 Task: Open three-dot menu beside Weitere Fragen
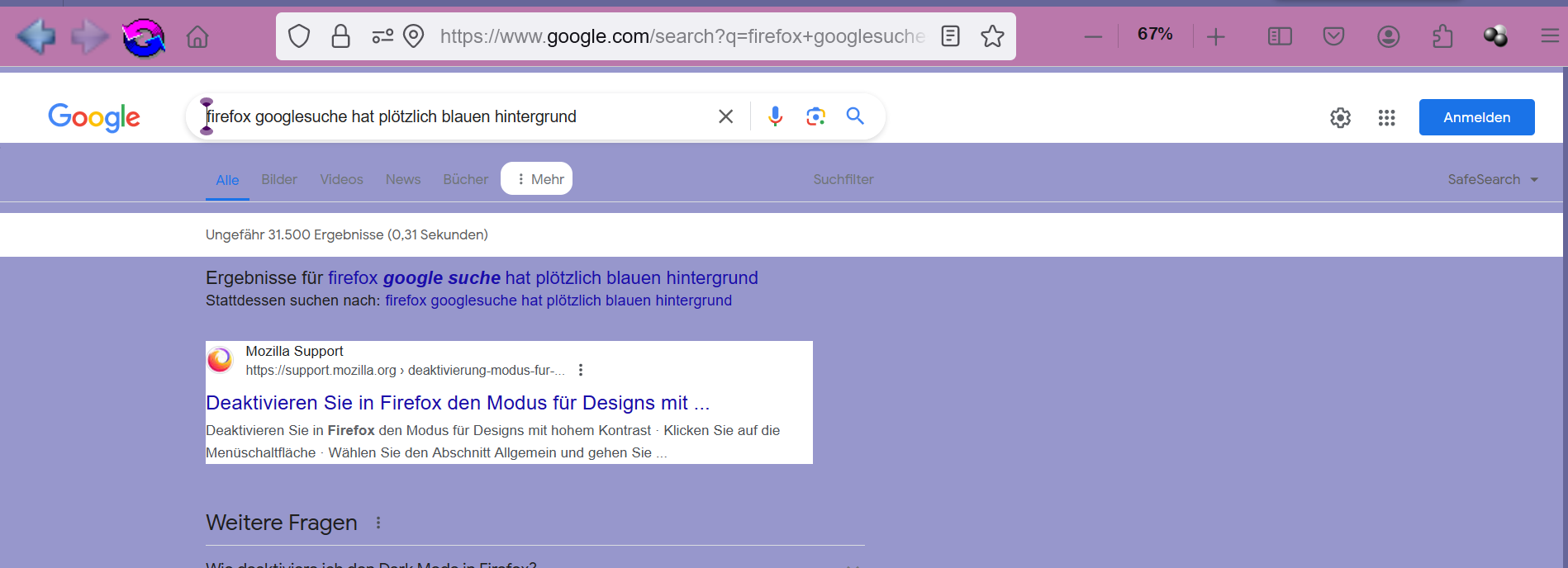click(x=378, y=523)
